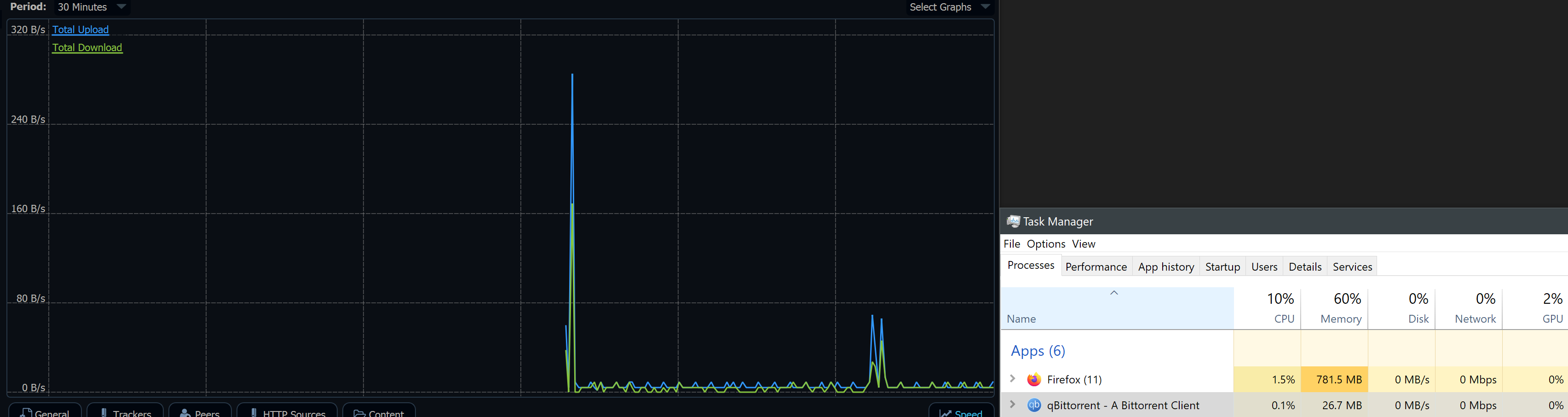Click the Trackers flag icon
Image resolution: width=1568 pixels, height=417 pixels.
(105, 413)
